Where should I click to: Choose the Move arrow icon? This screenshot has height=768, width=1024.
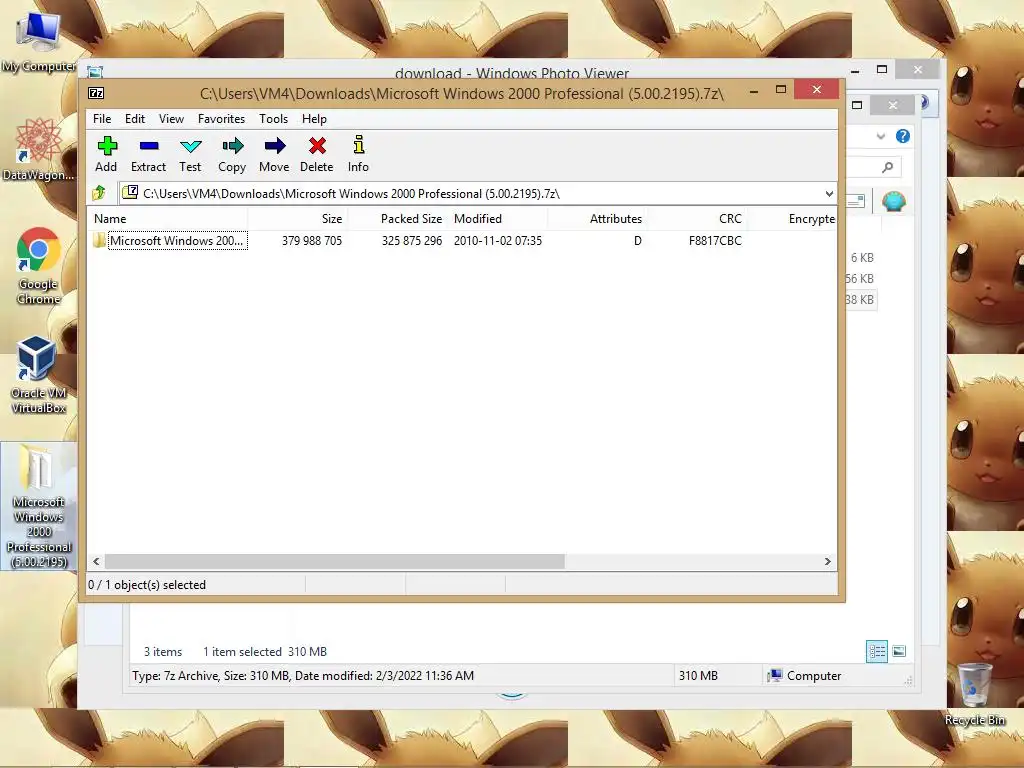pyautogui.click(x=274, y=154)
